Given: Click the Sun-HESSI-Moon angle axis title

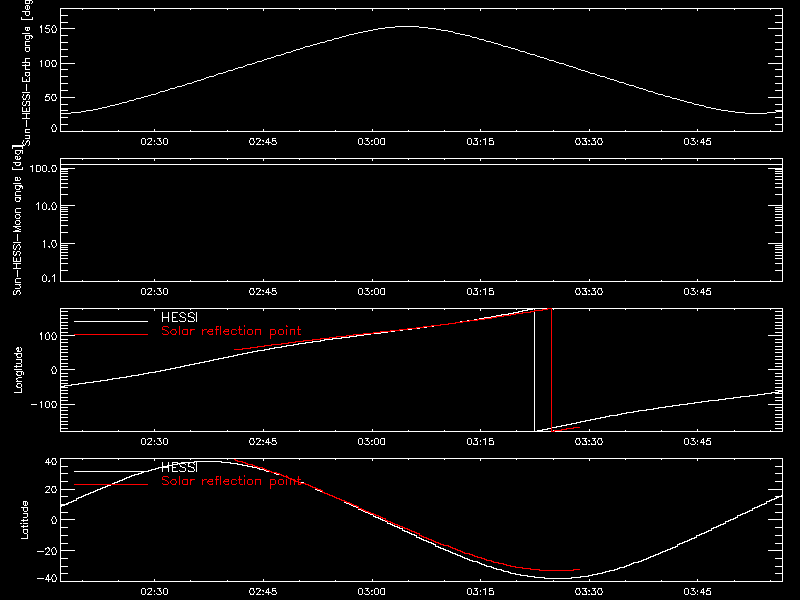Looking at the screenshot, I should [17, 220].
